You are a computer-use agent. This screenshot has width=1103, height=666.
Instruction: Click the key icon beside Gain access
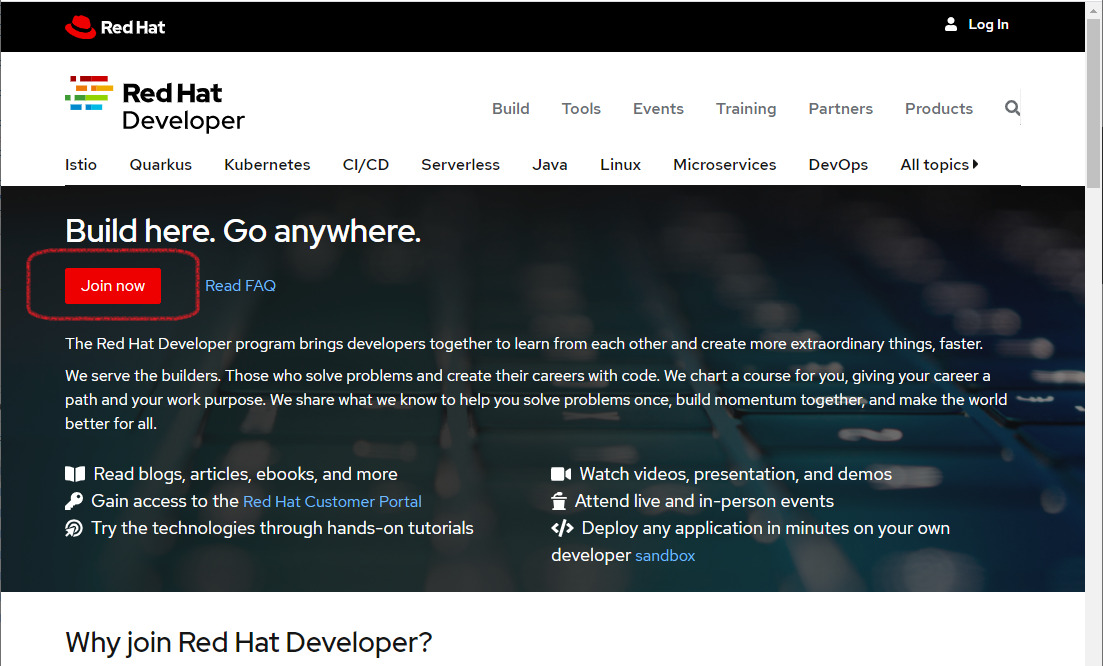[74, 501]
